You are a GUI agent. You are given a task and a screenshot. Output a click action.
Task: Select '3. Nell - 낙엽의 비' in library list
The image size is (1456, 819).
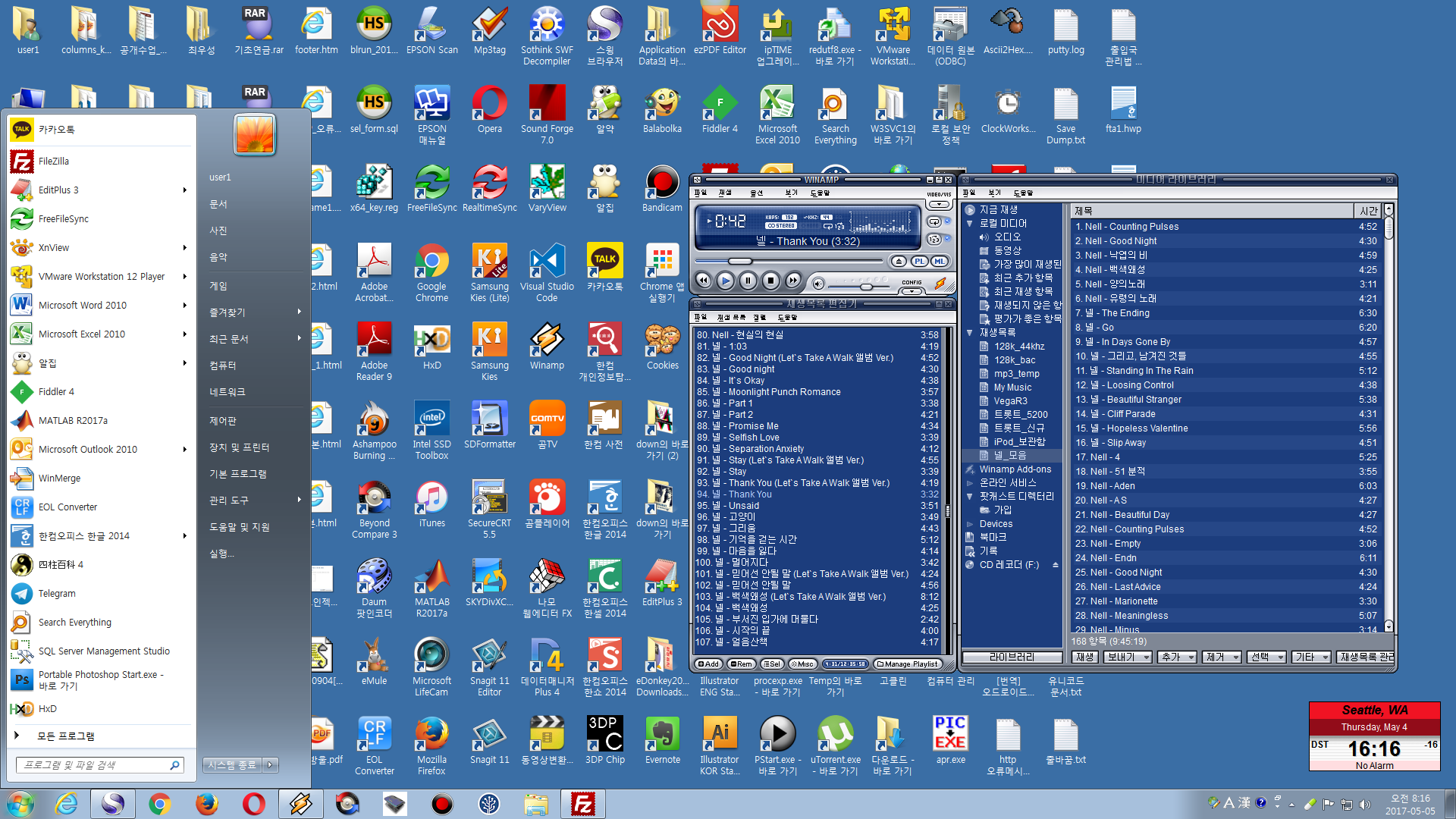click(x=1225, y=256)
